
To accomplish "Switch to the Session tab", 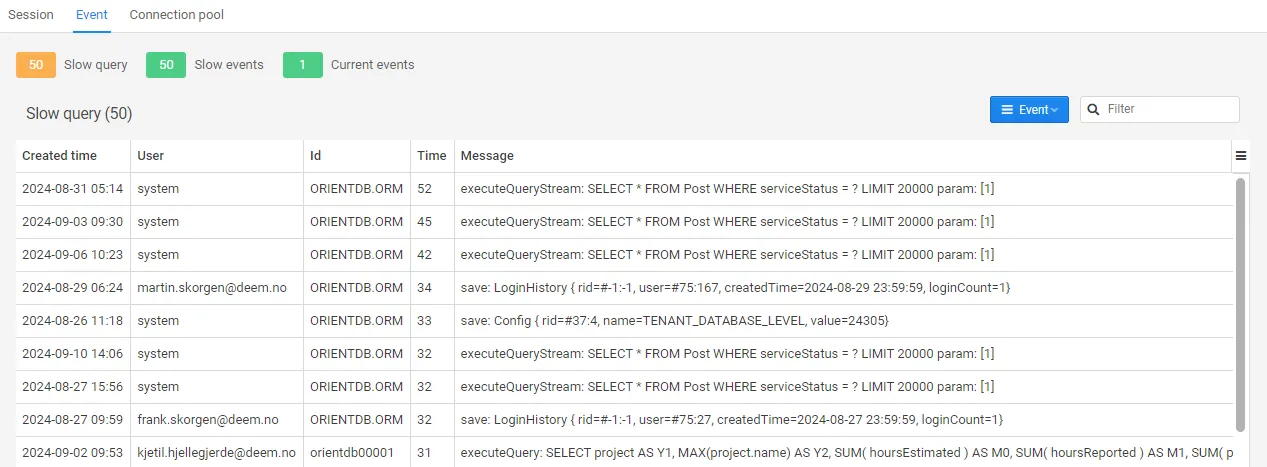I will [31, 15].
